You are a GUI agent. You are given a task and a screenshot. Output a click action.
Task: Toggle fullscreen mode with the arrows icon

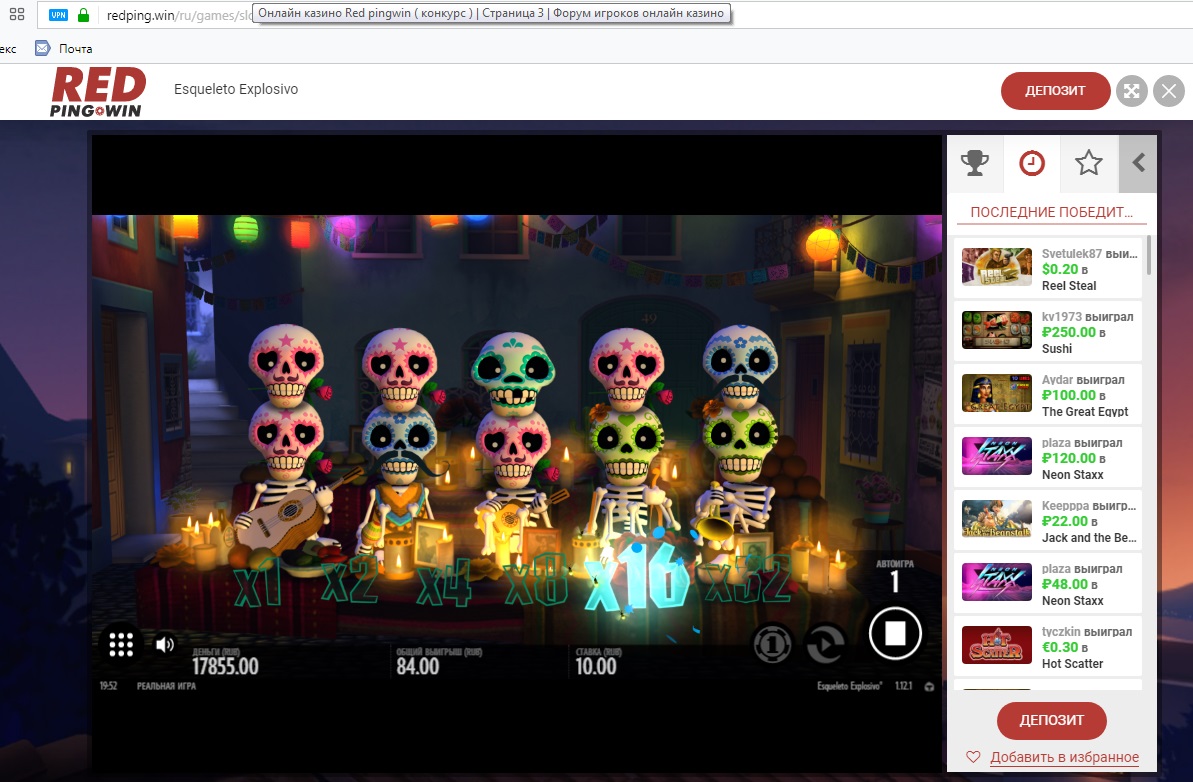[x=1131, y=91]
